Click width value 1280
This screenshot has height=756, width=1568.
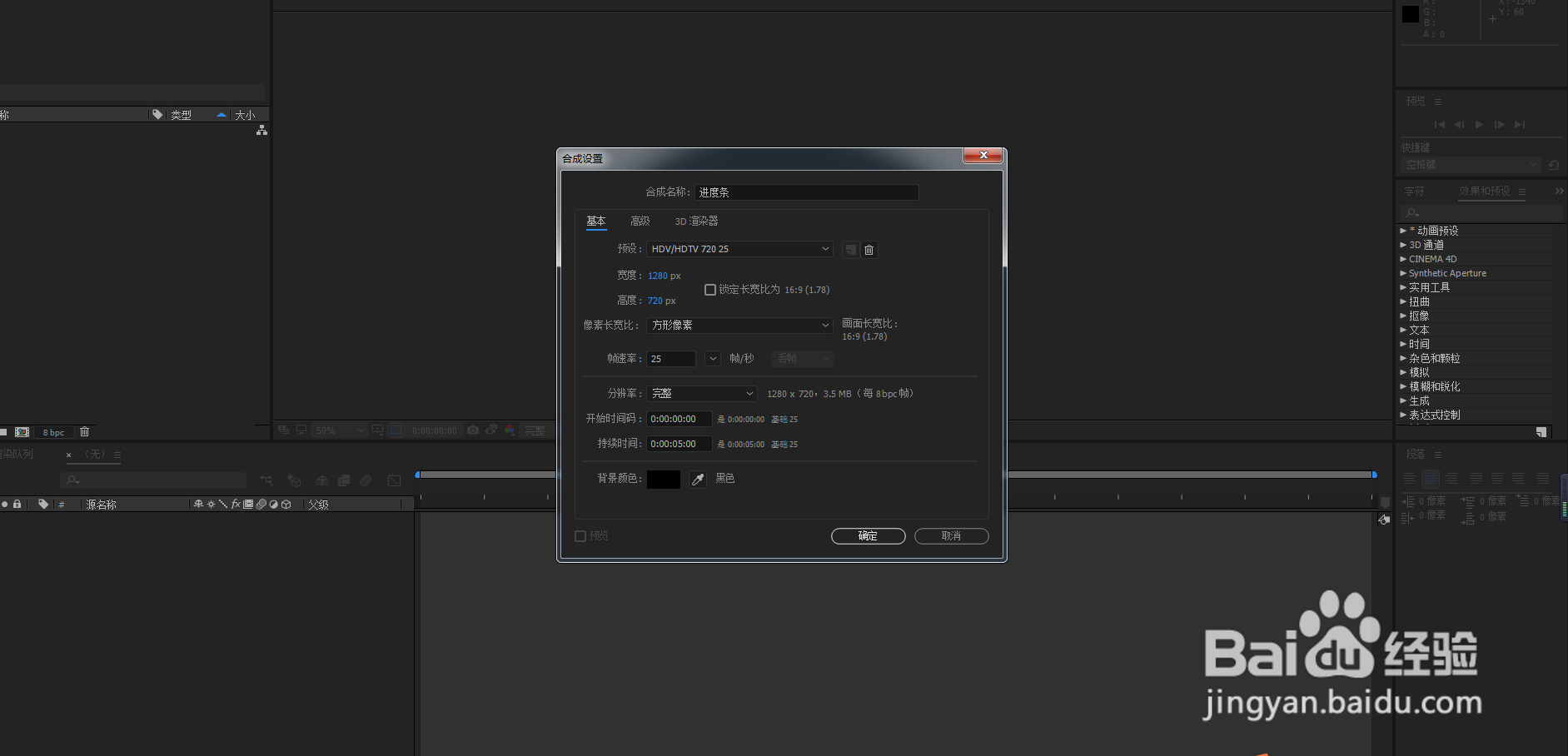658,276
